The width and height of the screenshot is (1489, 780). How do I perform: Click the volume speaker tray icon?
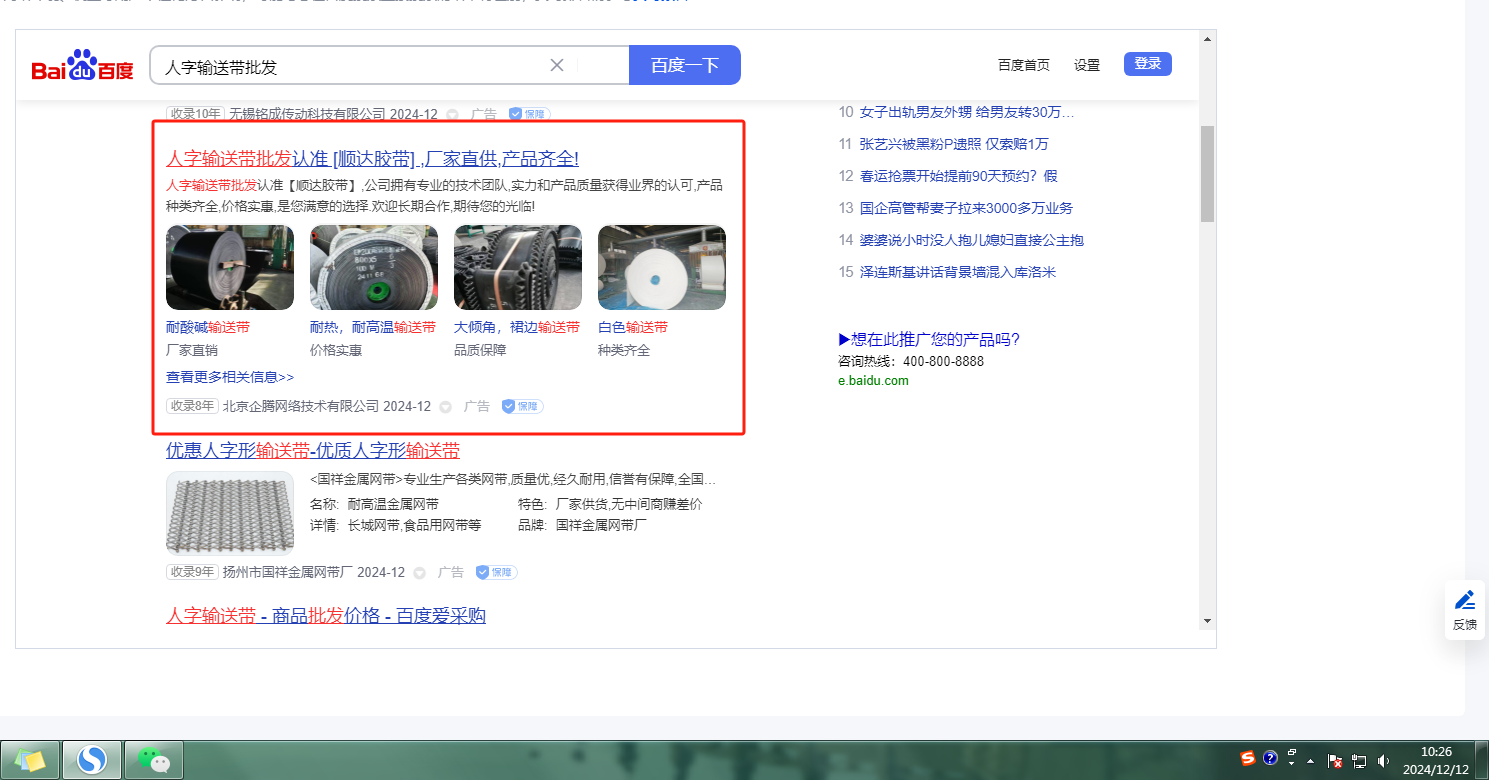click(1383, 761)
